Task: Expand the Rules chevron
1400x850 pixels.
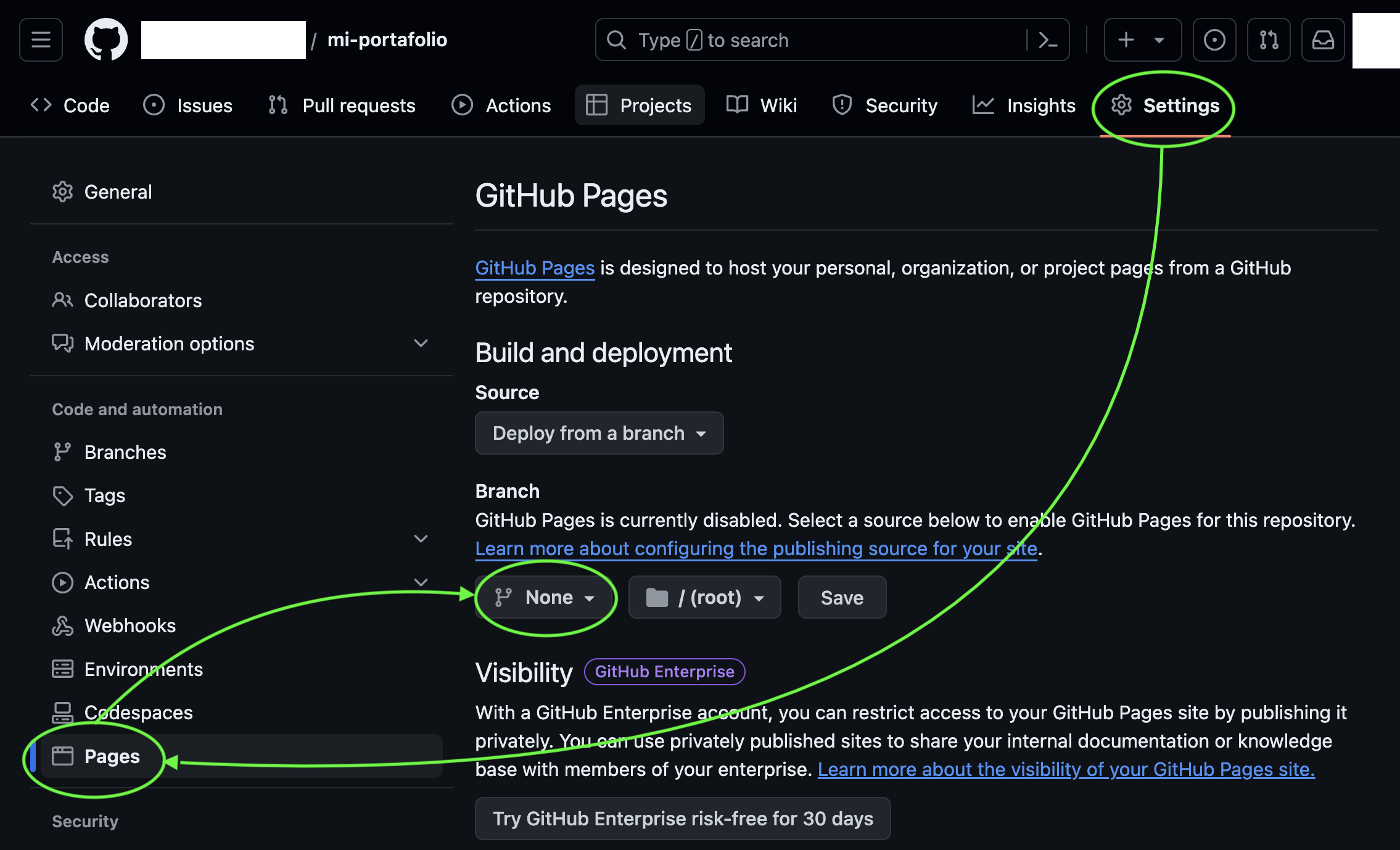Action: pos(421,538)
